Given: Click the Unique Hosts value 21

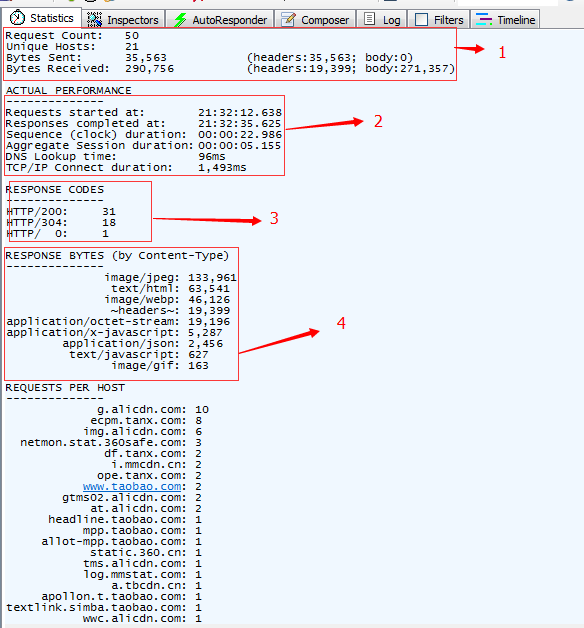Looking at the screenshot, I should coord(132,47).
